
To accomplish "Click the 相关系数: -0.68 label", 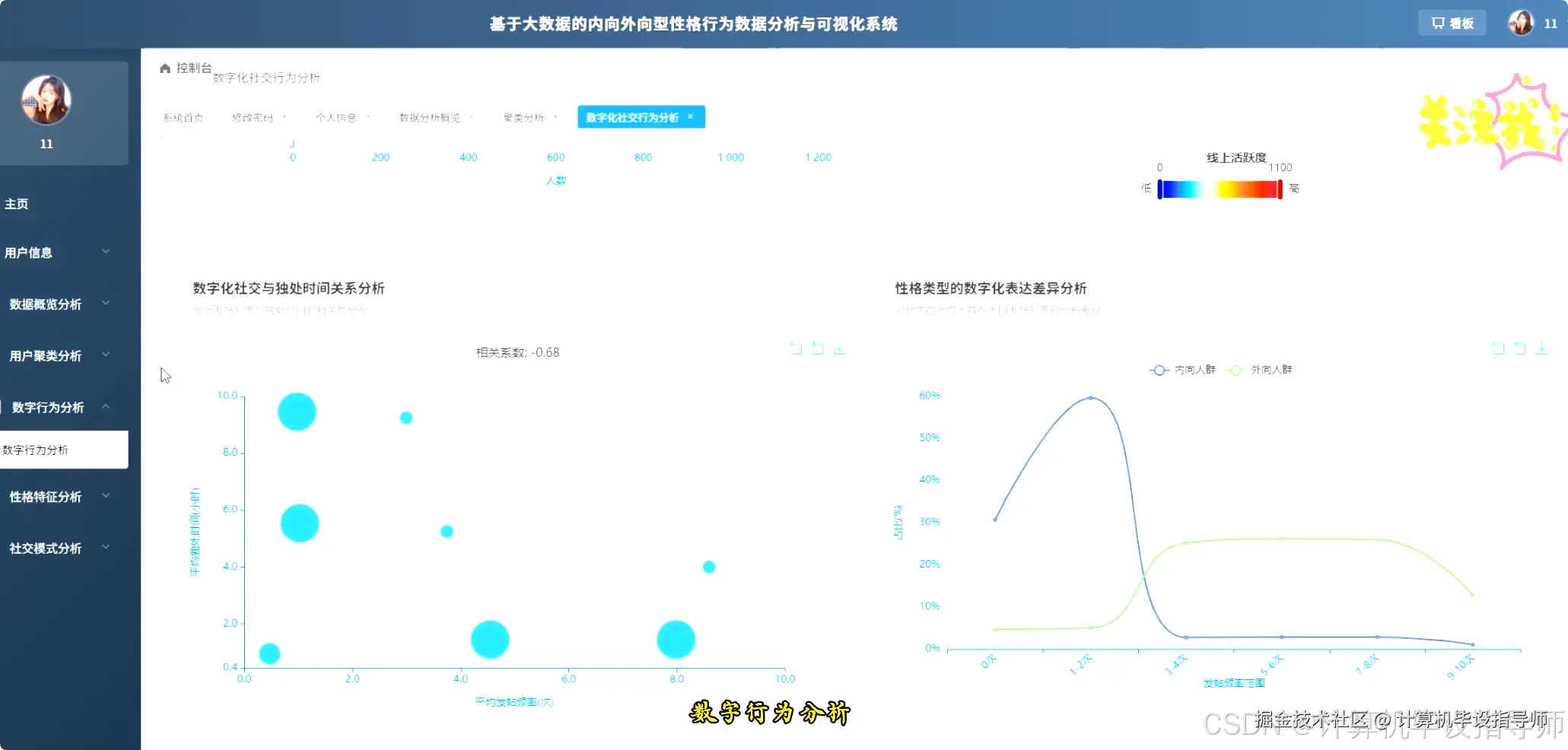I will click(517, 352).
